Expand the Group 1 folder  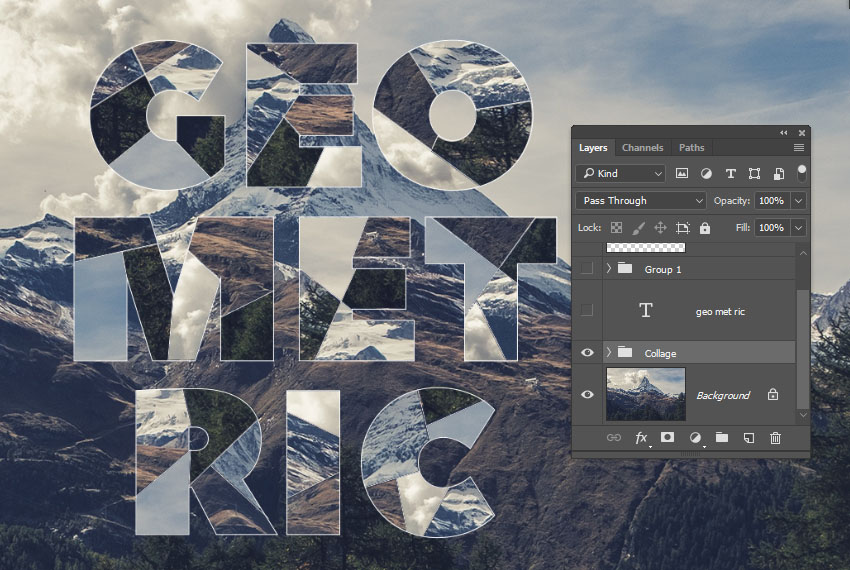pyautogui.click(x=609, y=269)
